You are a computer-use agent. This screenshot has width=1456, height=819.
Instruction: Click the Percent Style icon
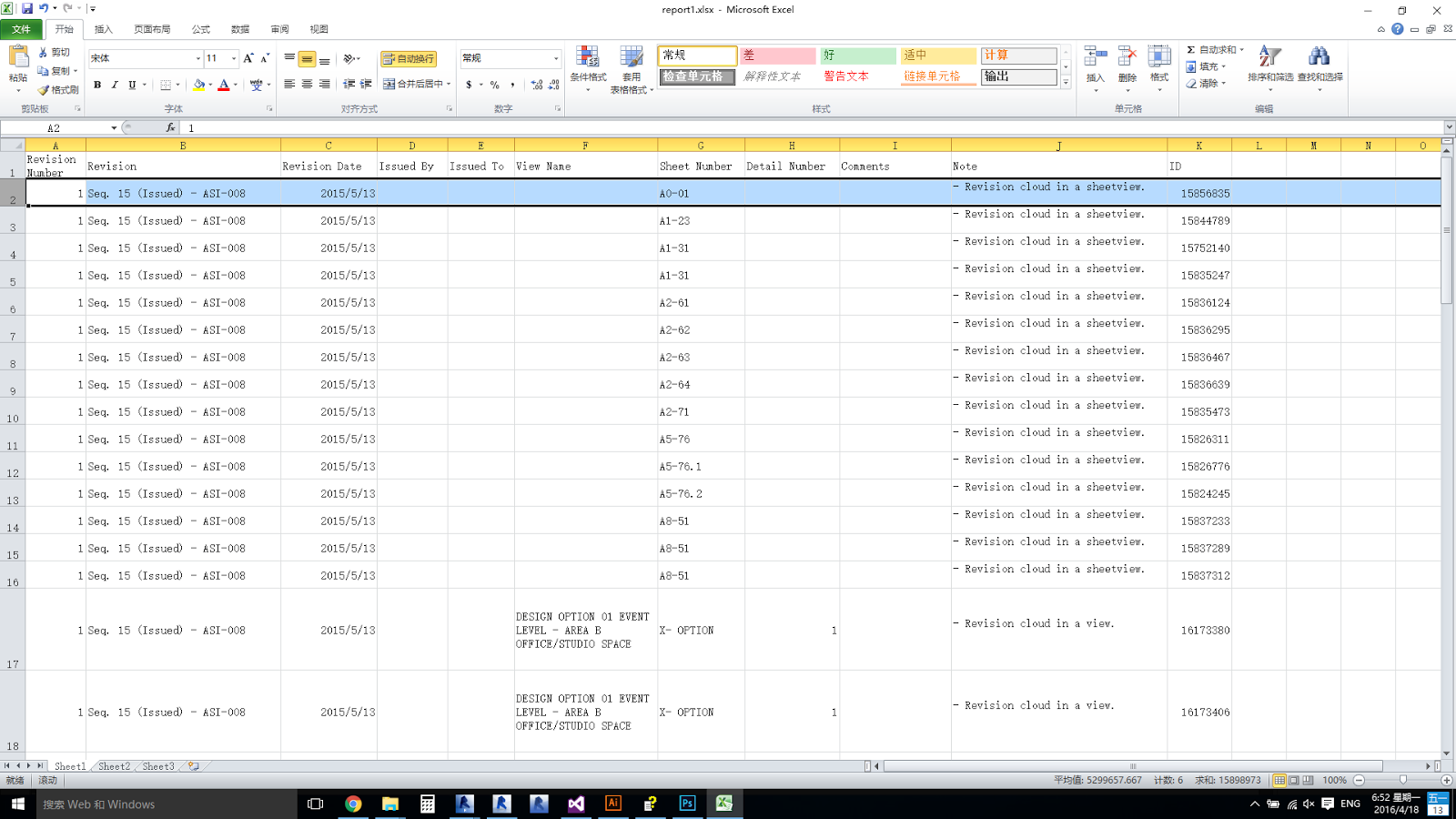tap(496, 86)
